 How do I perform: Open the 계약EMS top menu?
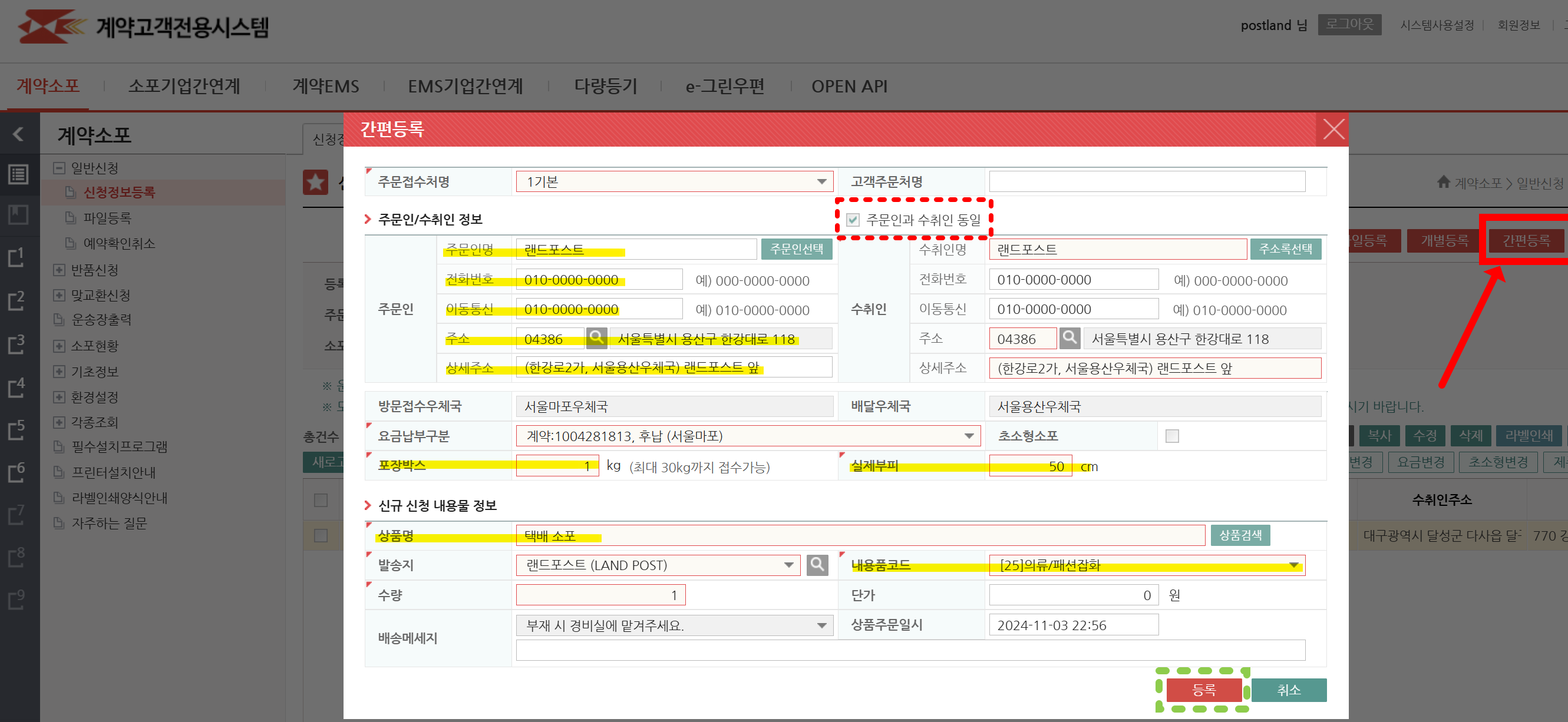click(x=326, y=87)
